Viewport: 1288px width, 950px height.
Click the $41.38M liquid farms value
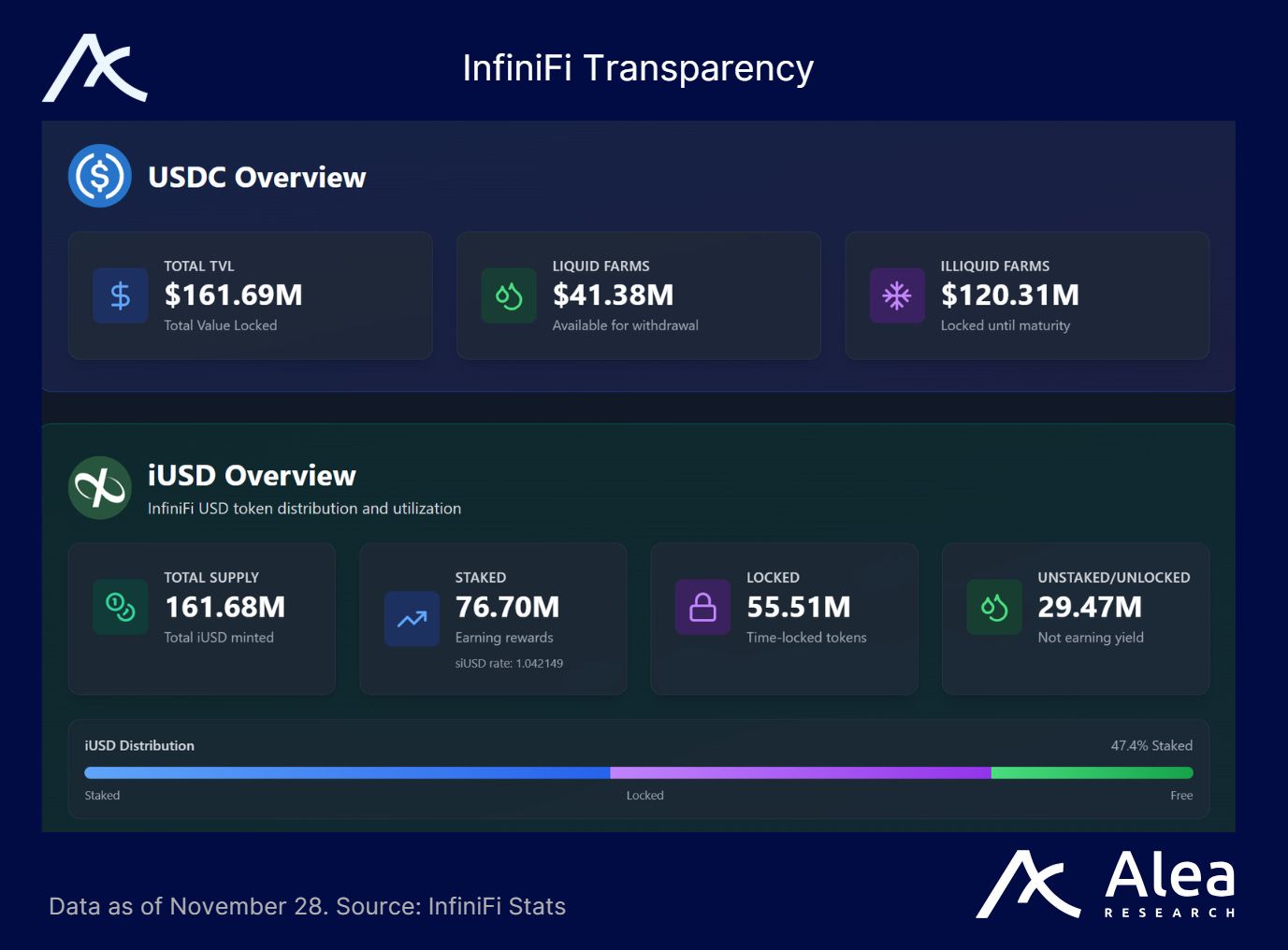coord(613,295)
